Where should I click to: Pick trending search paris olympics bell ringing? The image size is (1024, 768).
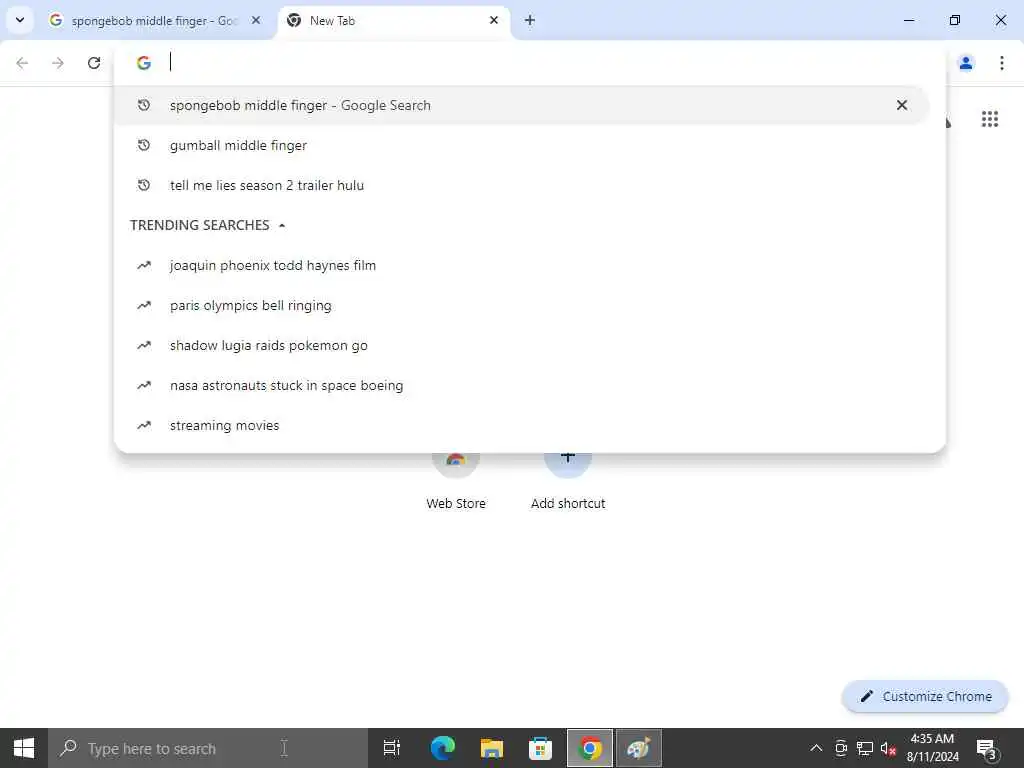pos(521,305)
